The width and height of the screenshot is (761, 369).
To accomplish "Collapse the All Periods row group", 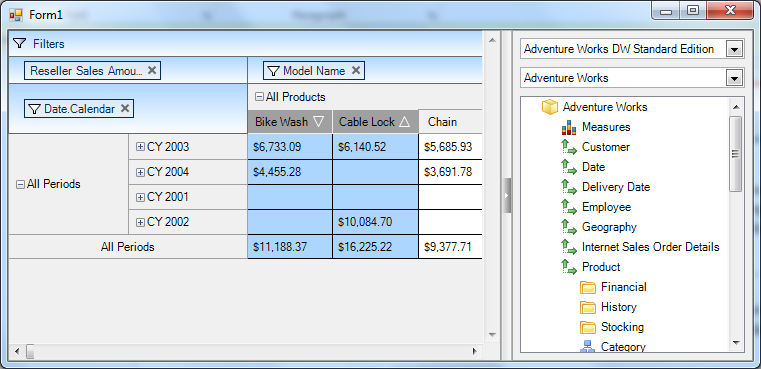I will 20,184.
